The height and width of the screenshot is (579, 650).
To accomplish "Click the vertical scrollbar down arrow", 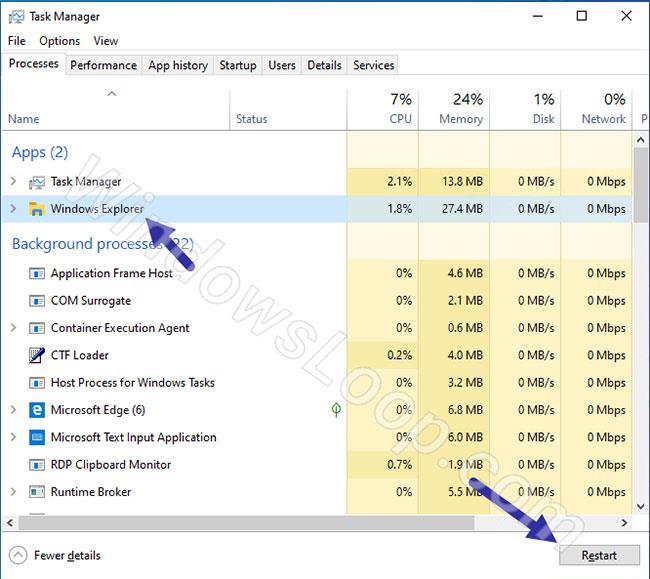I will (640, 507).
